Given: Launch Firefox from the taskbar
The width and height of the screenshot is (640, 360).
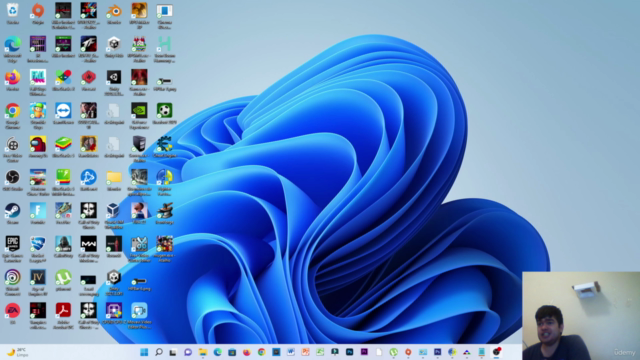Looking at the screenshot, I should click(x=247, y=352).
